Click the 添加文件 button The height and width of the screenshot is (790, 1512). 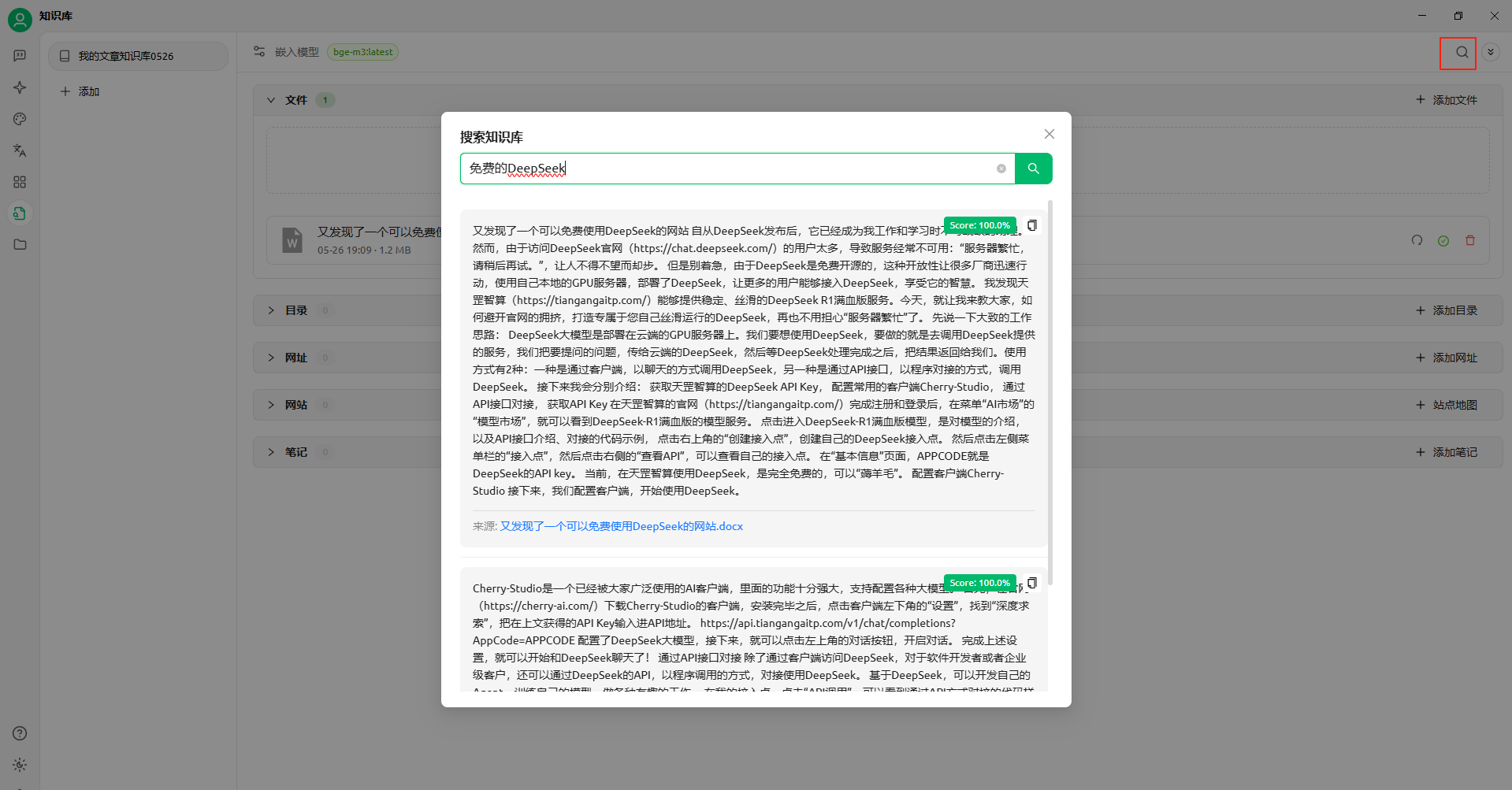pos(1447,100)
